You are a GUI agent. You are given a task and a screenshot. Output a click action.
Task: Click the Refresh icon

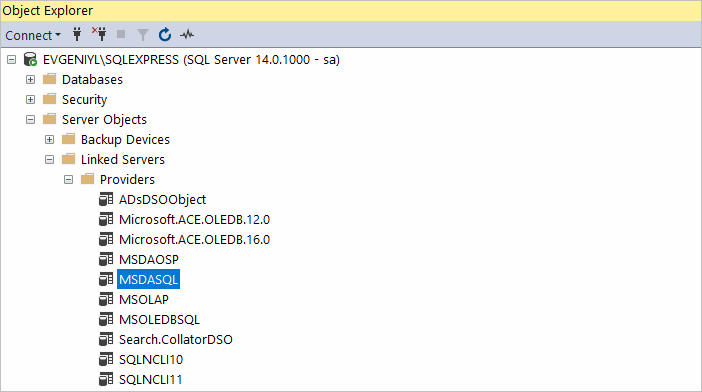coord(165,34)
